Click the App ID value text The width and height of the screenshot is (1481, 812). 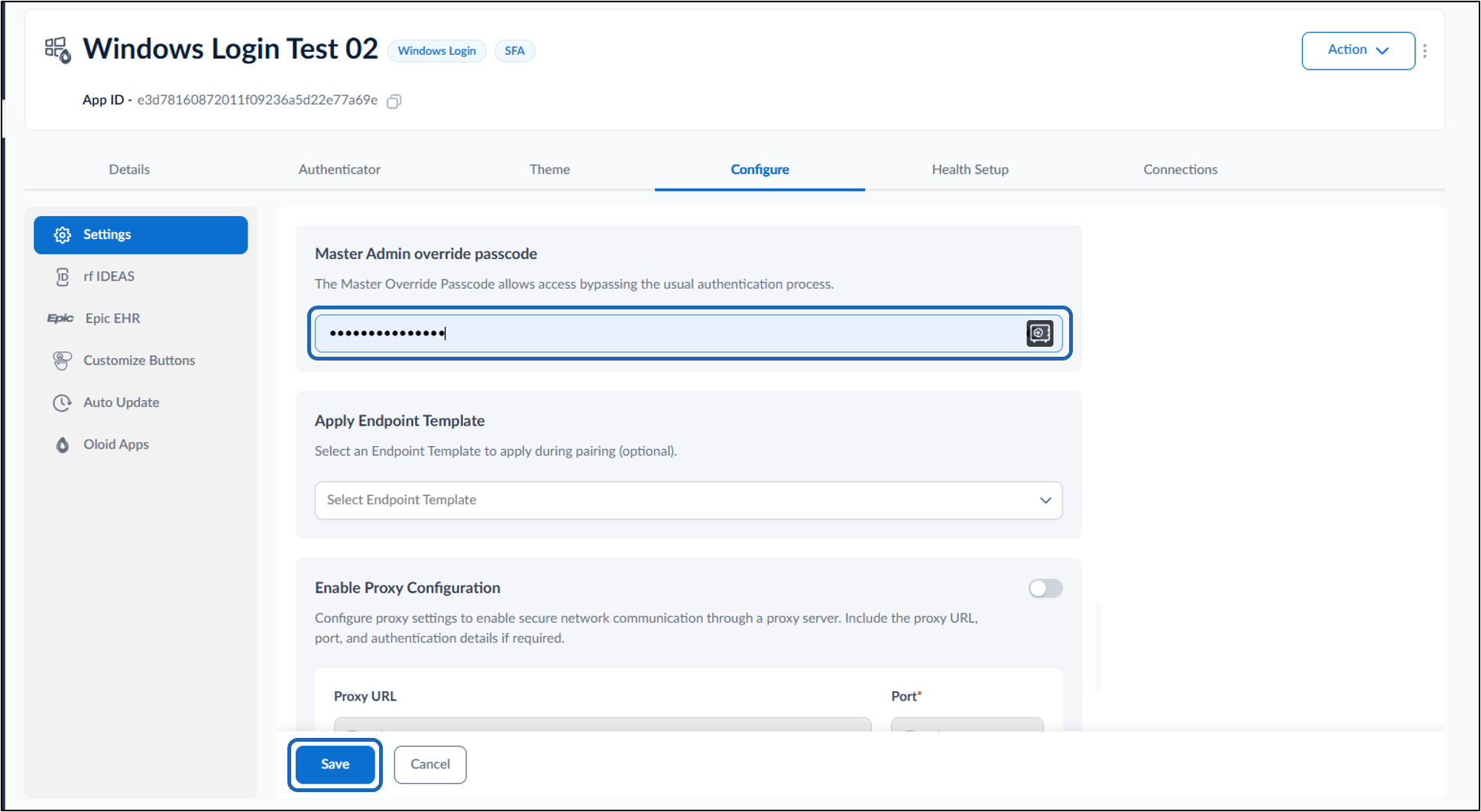point(257,100)
